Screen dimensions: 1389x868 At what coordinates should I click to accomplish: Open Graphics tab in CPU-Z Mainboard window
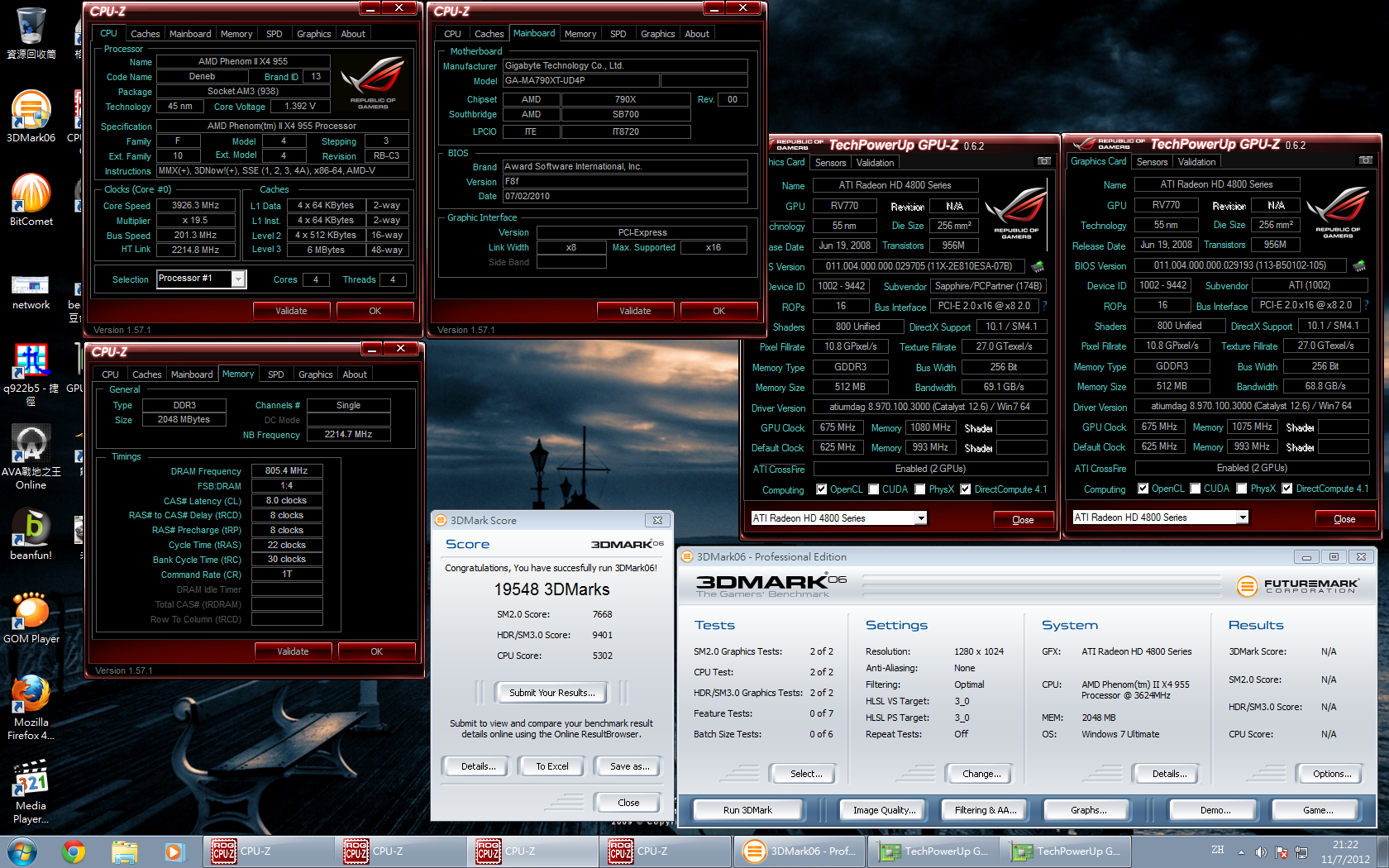[657, 34]
